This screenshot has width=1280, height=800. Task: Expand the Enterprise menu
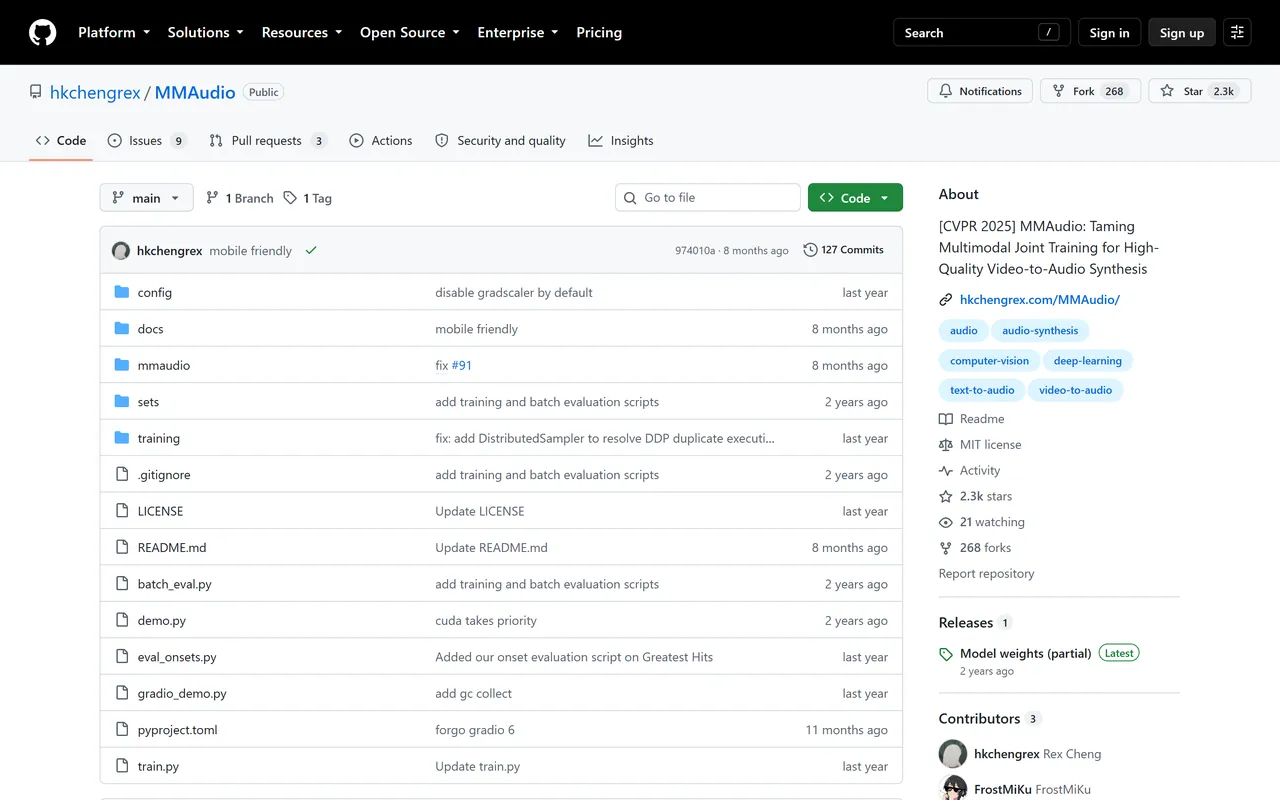pyautogui.click(x=518, y=33)
